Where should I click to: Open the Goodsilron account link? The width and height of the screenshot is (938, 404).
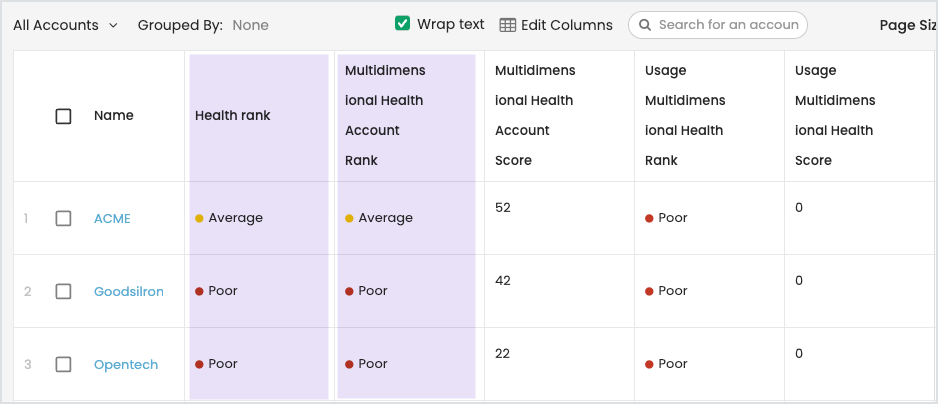(x=129, y=291)
